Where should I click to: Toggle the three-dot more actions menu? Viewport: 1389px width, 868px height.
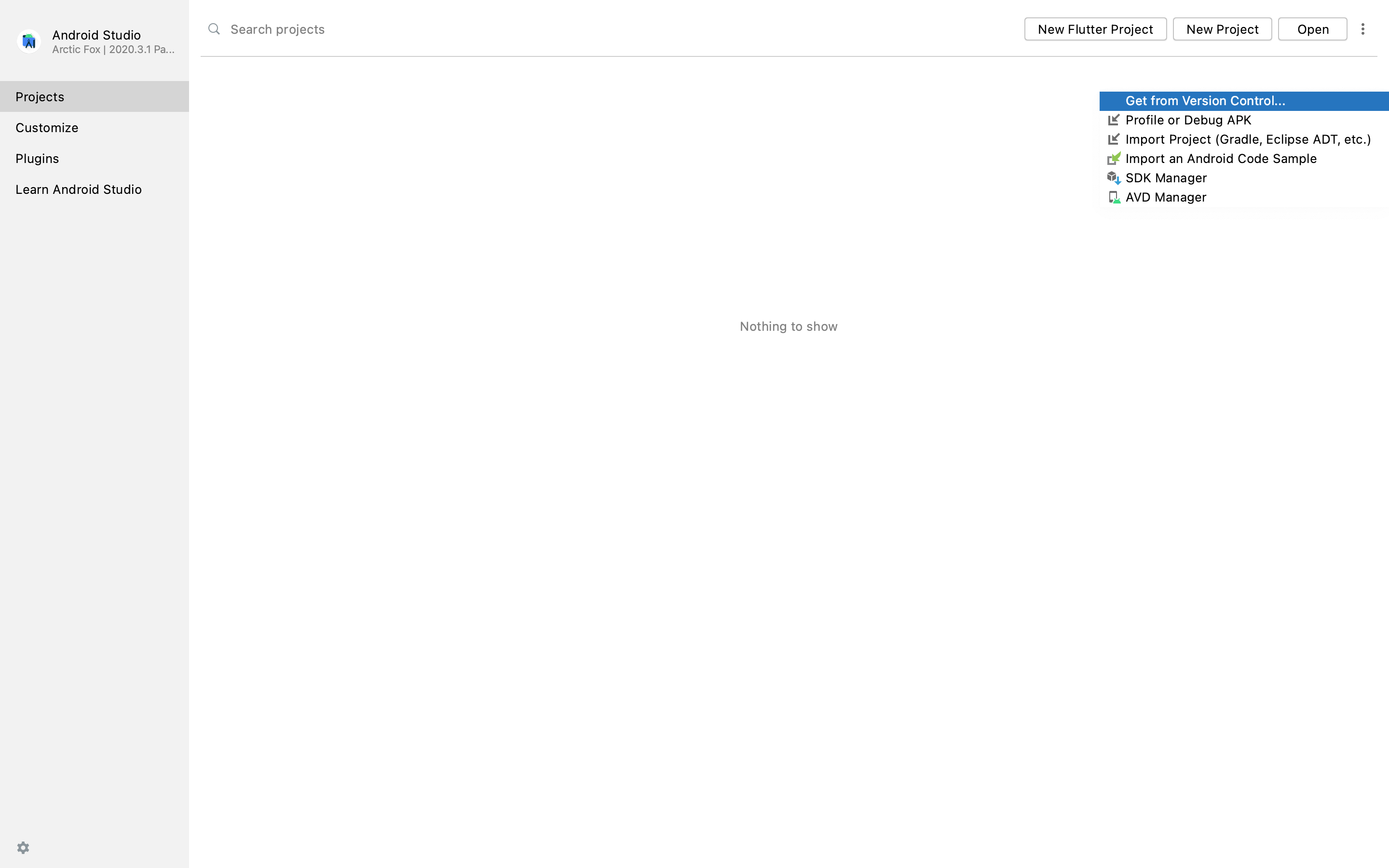(x=1362, y=29)
